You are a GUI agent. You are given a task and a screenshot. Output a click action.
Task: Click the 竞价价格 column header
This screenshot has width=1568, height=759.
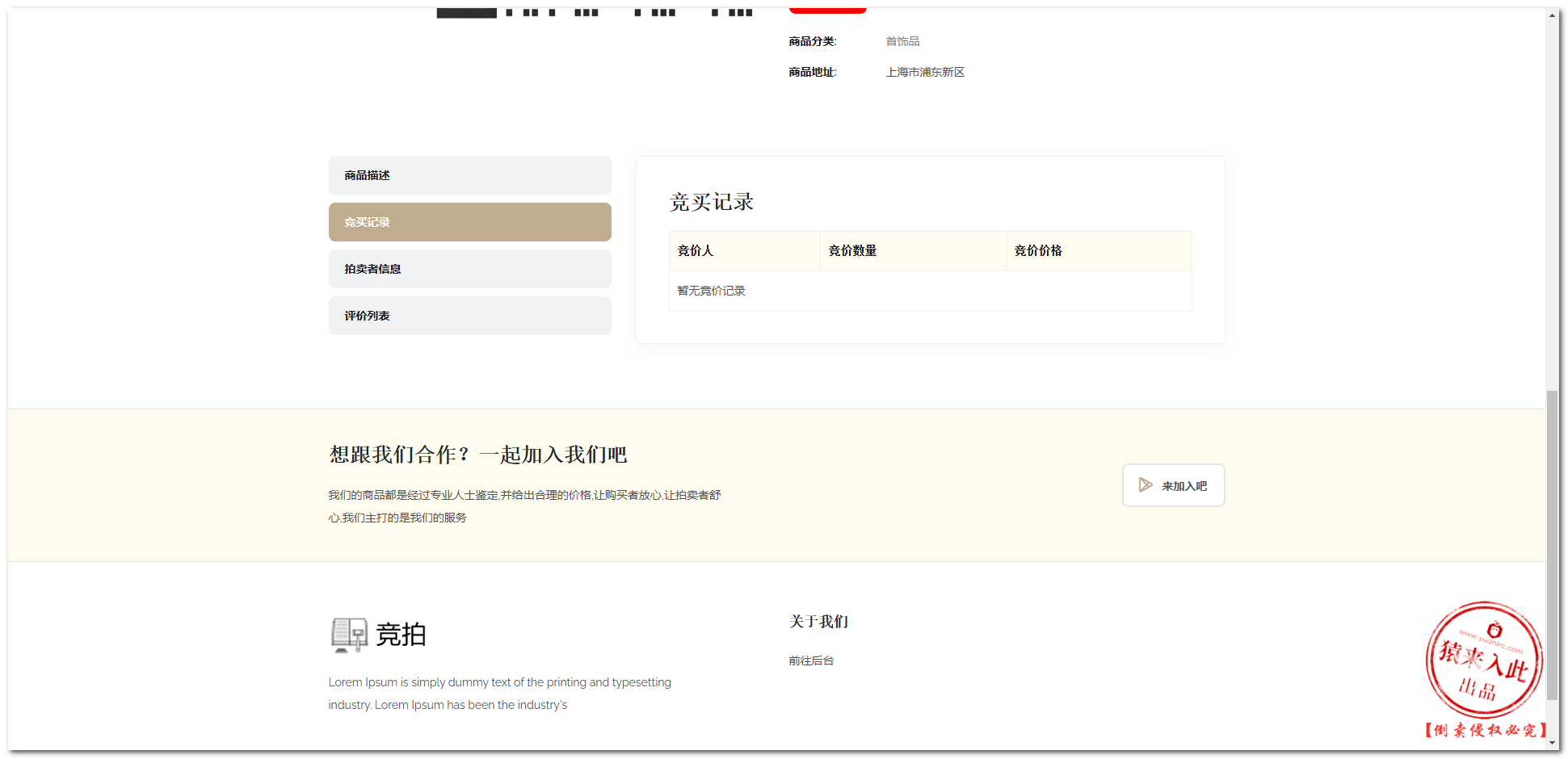pyautogui.click(x=1099, y=251)
